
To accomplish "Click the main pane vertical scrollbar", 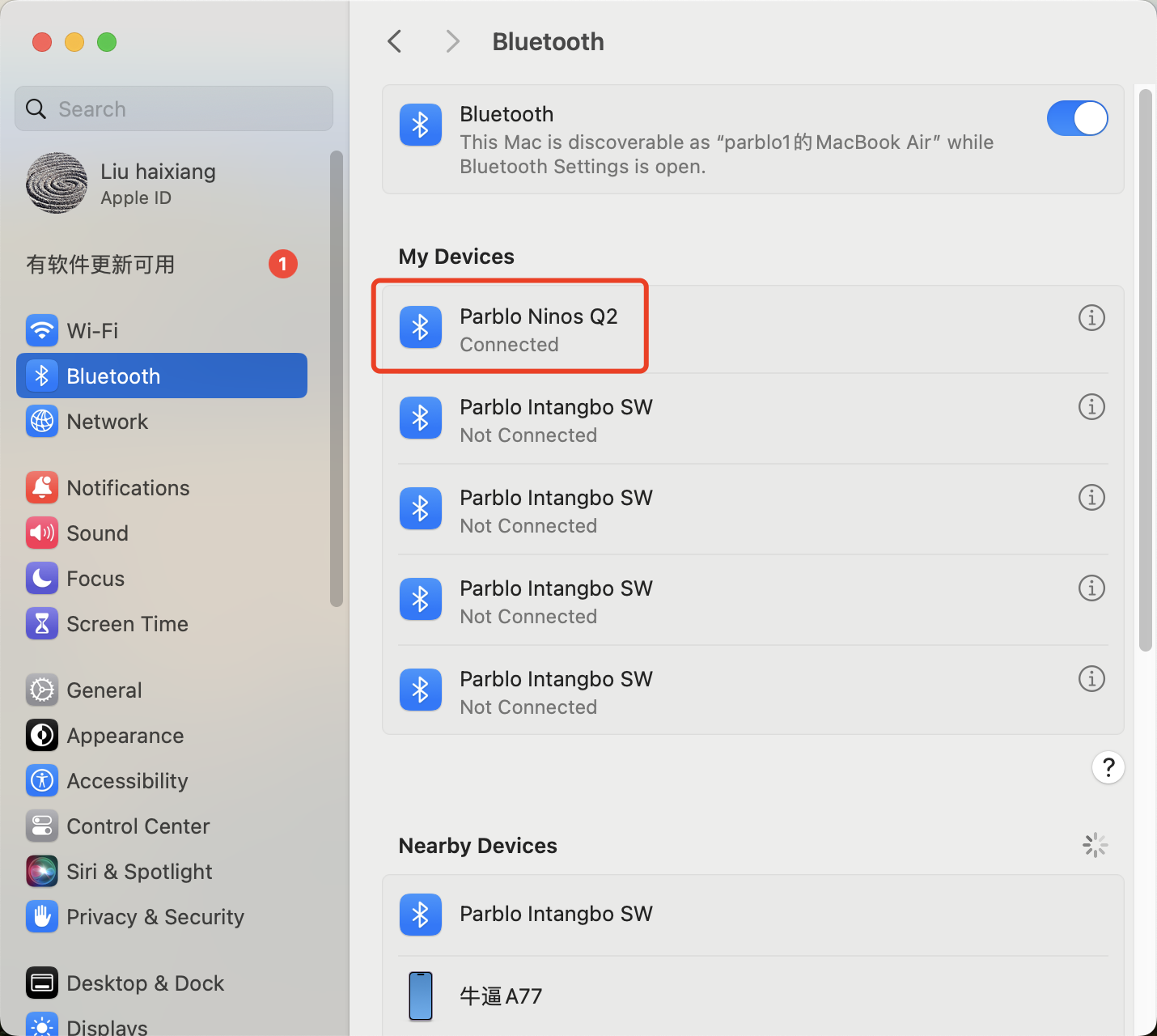I will (x=1145, y=370).
